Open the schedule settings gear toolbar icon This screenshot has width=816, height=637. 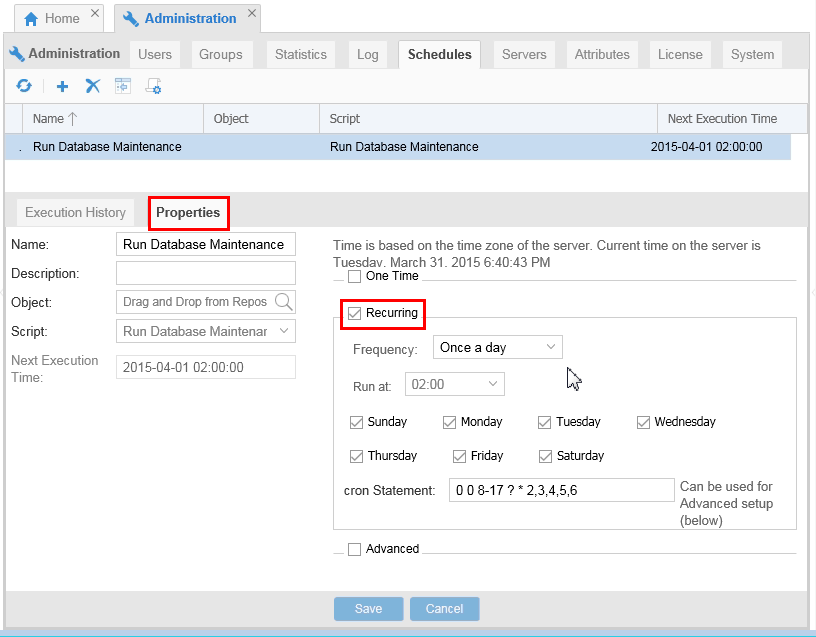[x=154, y=86]
